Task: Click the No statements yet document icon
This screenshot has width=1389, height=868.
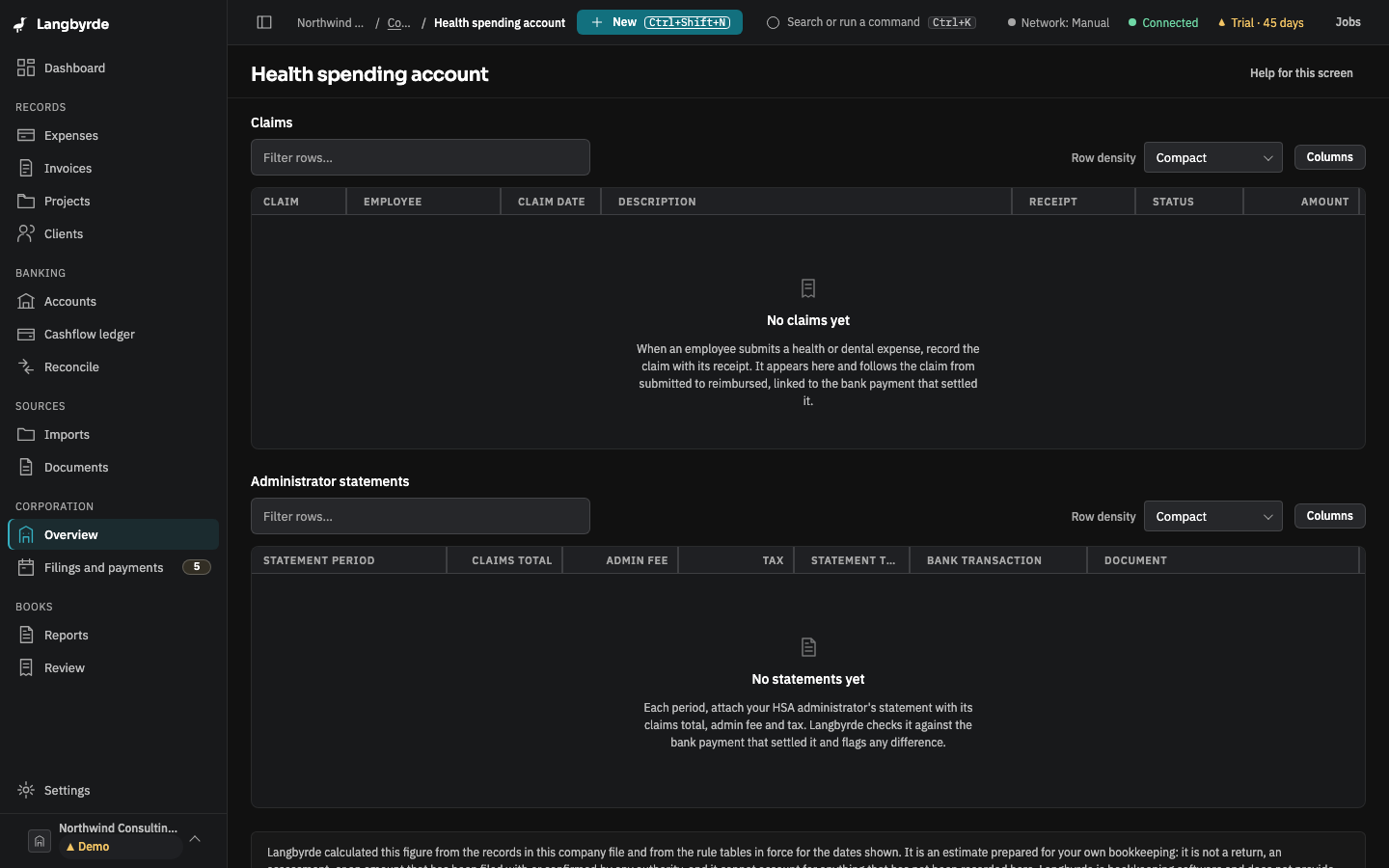Action: pyautogui.click(x=808, y=647)
